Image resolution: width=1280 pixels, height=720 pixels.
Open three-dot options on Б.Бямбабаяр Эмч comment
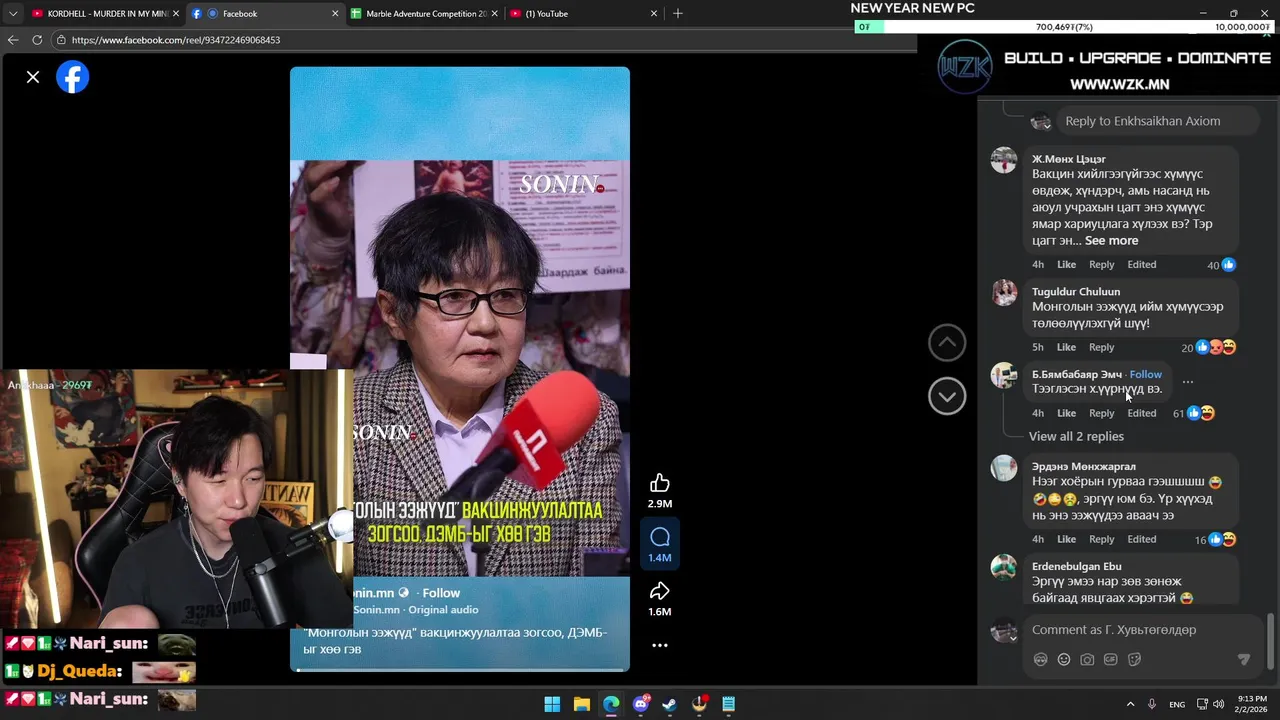click(1188, 382)
